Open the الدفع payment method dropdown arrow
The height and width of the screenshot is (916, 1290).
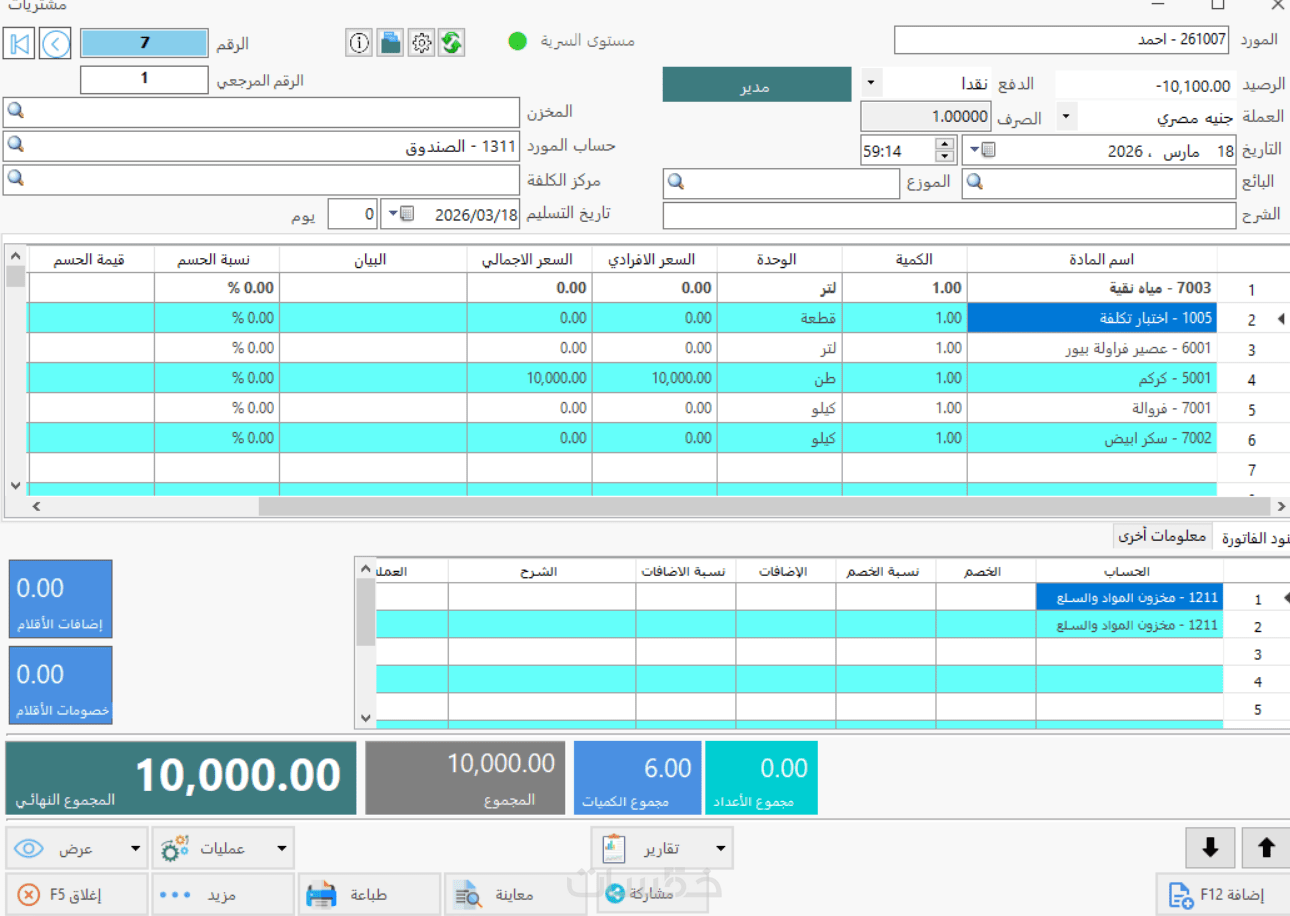coord(869,83)
